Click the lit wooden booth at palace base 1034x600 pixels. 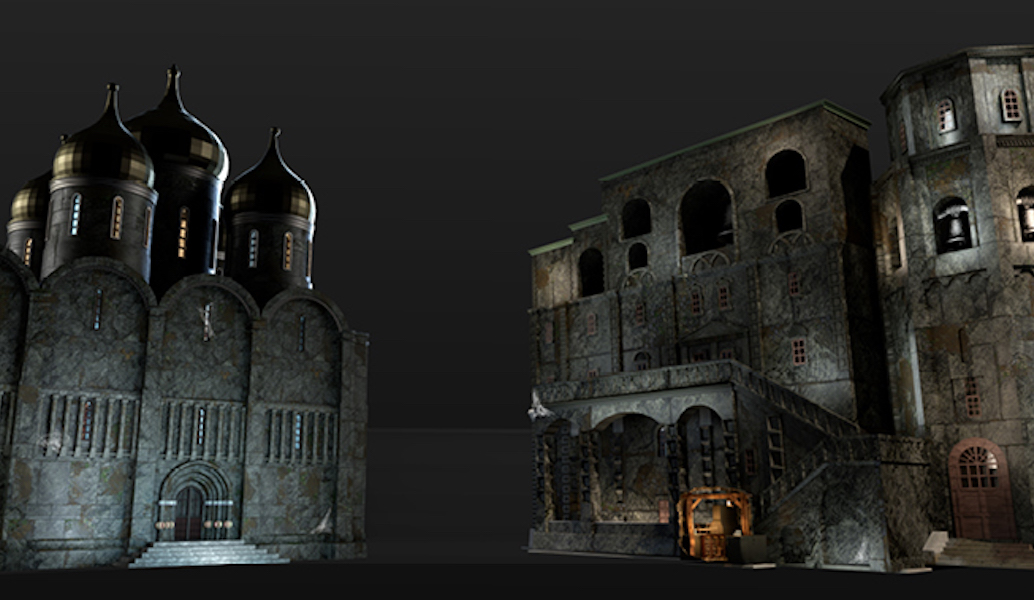click(x=714, y=524)
